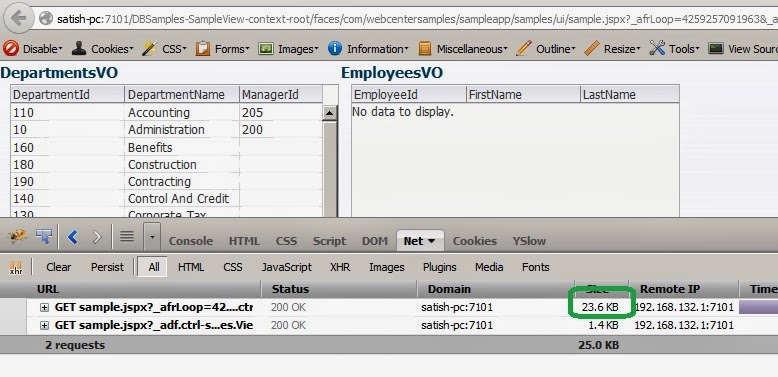Select the Administration department row
The width and height of the screenshot is (778, 377).
tap(166, 130)
